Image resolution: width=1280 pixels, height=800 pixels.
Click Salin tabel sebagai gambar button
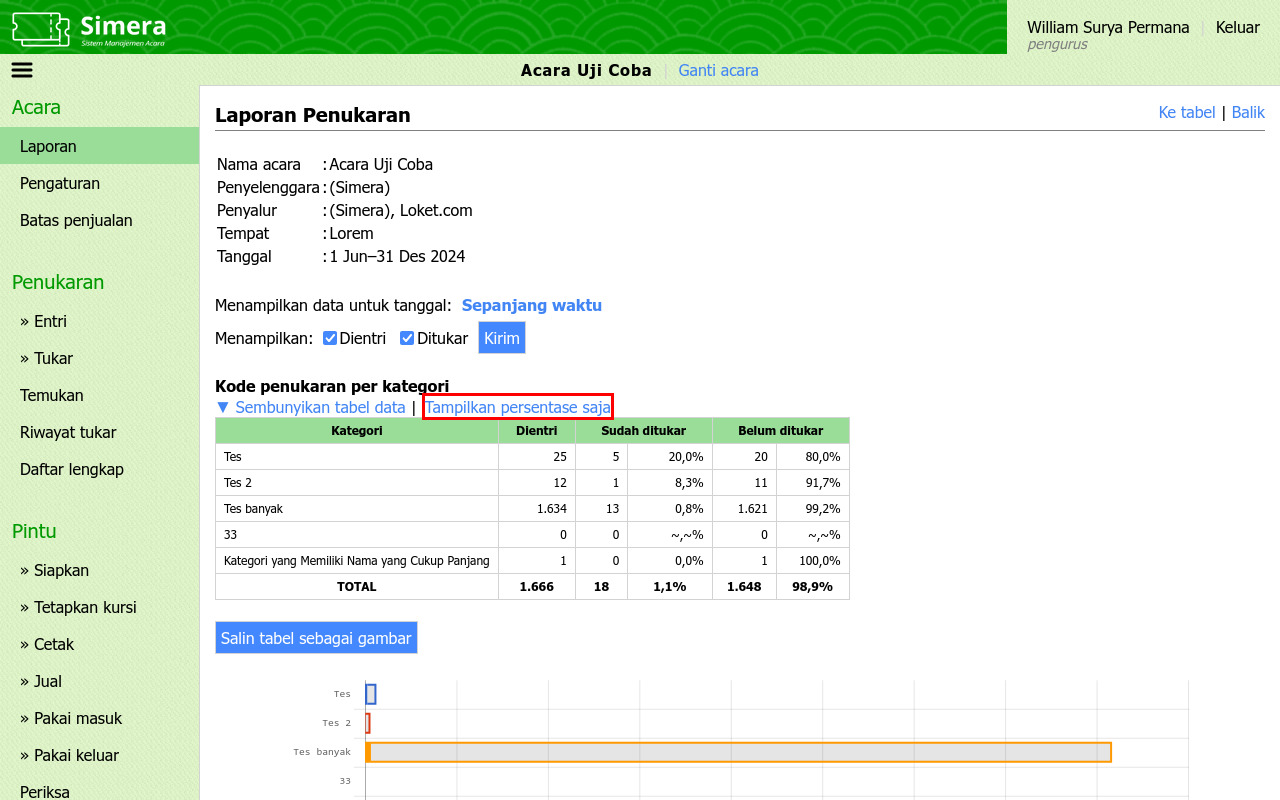(x=316, y=638)
